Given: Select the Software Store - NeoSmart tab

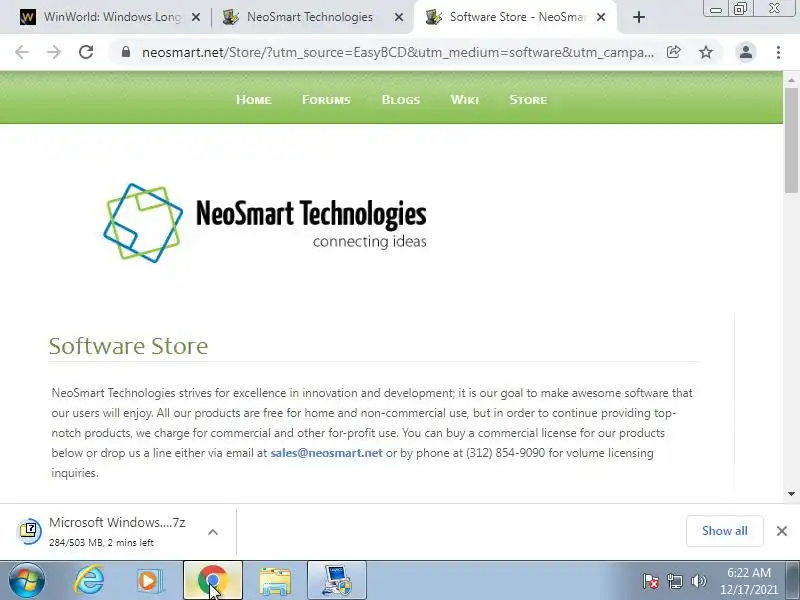Looking at the screenshot, I should click(513, 17).
